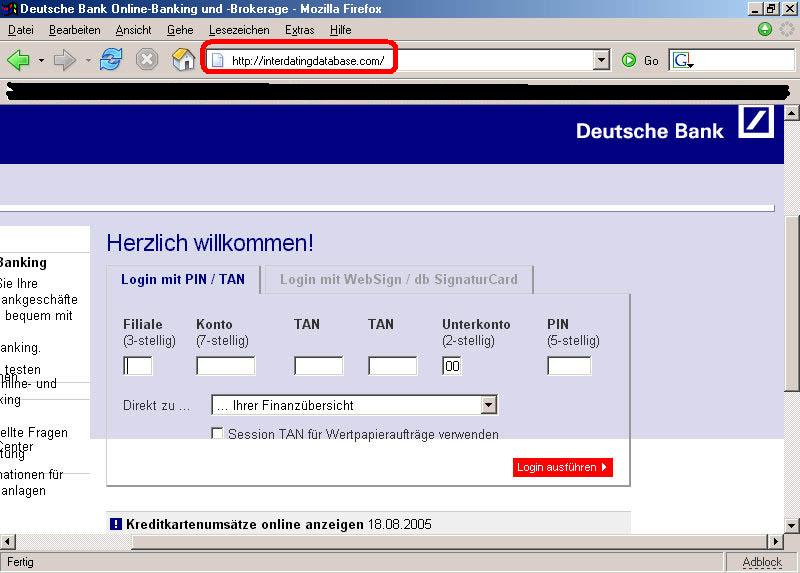Click the Adblock status bar entry

click(762, 562)
